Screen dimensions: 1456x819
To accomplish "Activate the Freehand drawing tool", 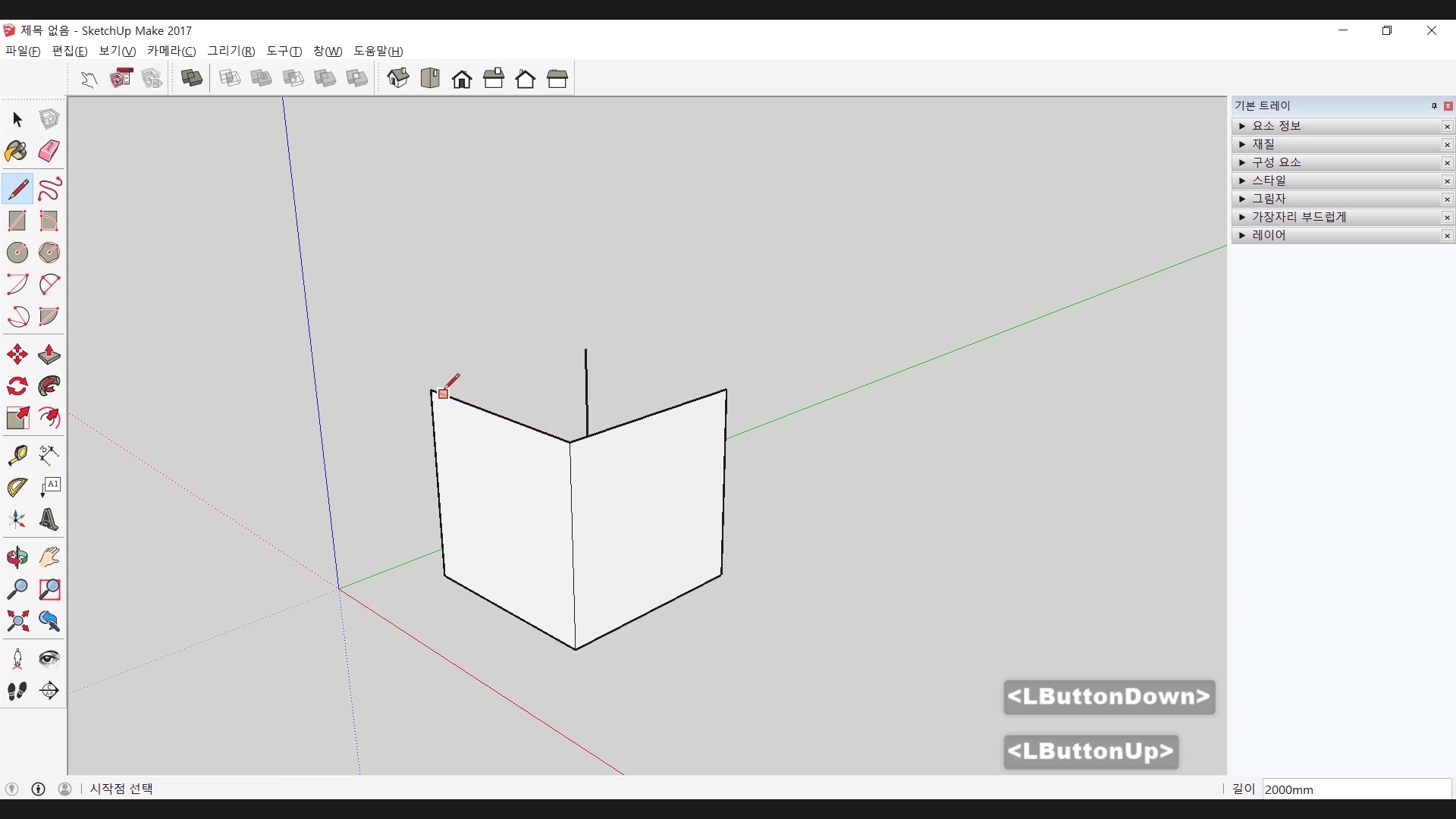I will [49, 189].
